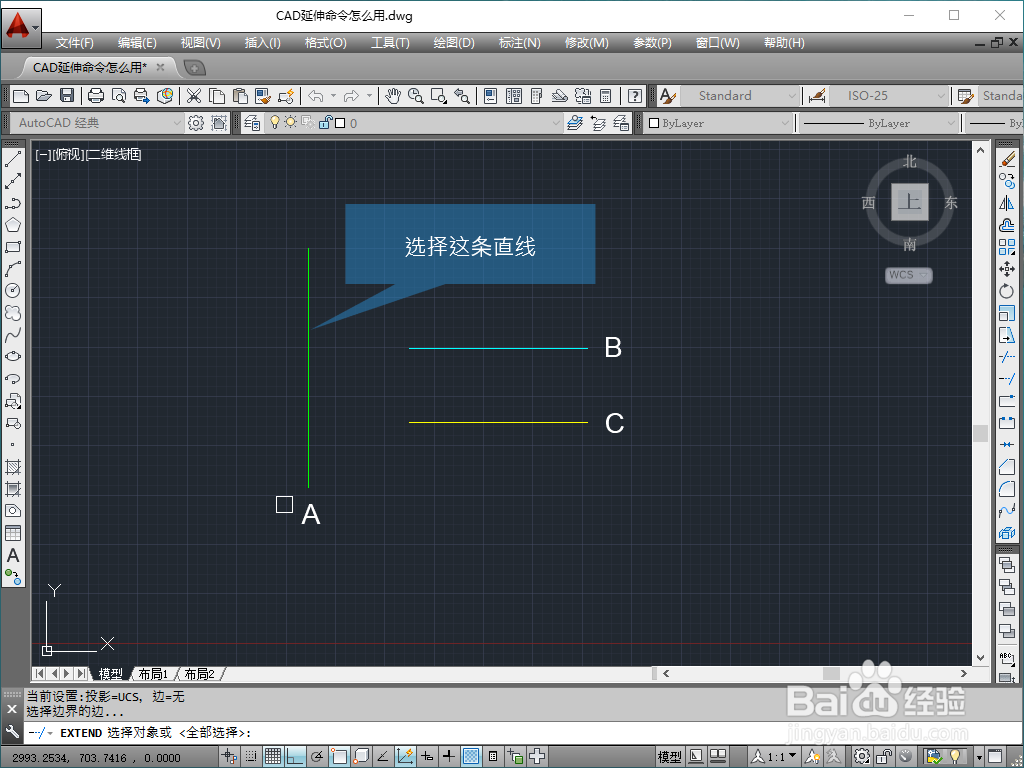Select the Polygon drawing tool
This screenshot has width=1024, height=768.
click(13, 224)
